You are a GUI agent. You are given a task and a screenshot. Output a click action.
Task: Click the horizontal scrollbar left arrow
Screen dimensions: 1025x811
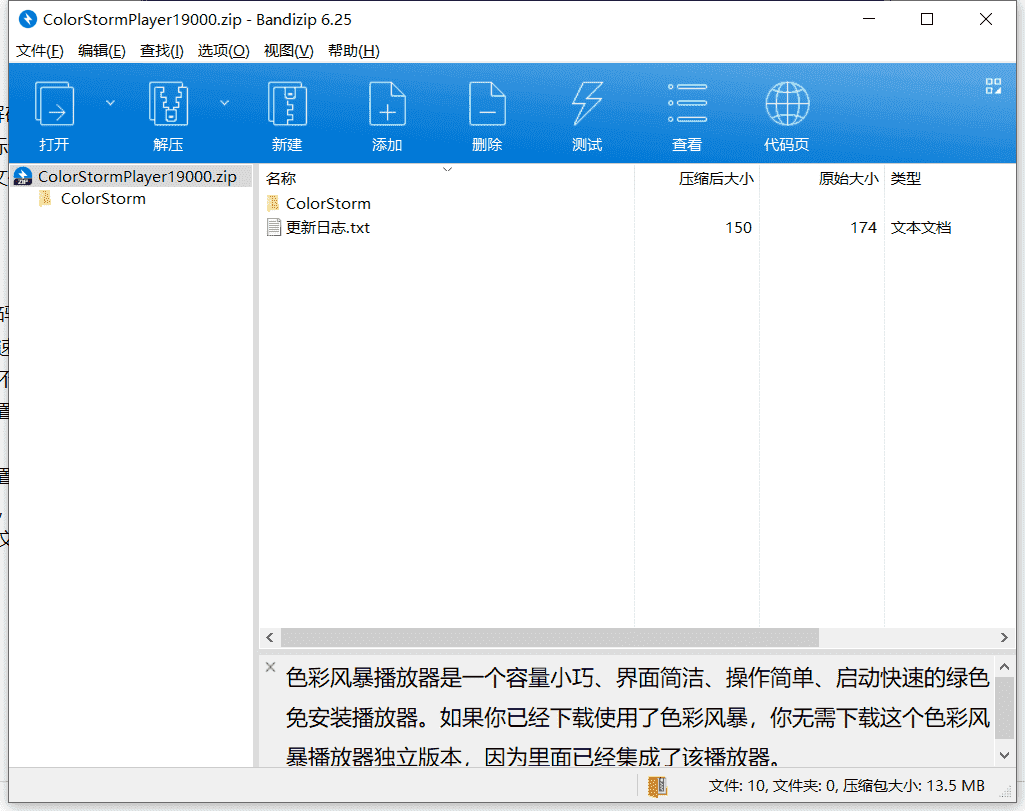[270, 637]
